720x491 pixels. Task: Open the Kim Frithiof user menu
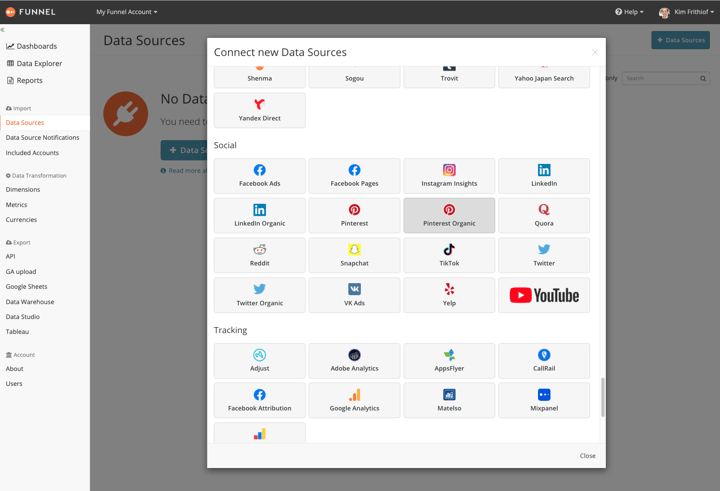(686, 12)
